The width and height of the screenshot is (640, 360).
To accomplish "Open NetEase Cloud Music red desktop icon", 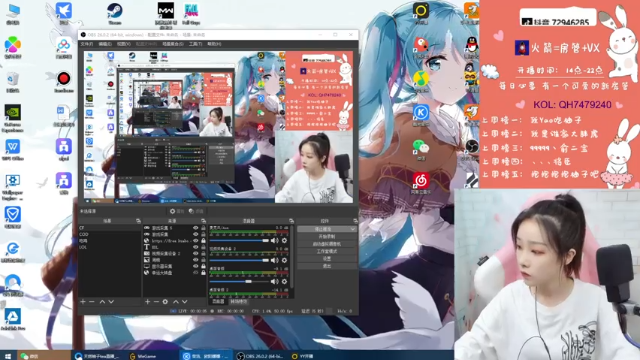I will click(421, 182).
